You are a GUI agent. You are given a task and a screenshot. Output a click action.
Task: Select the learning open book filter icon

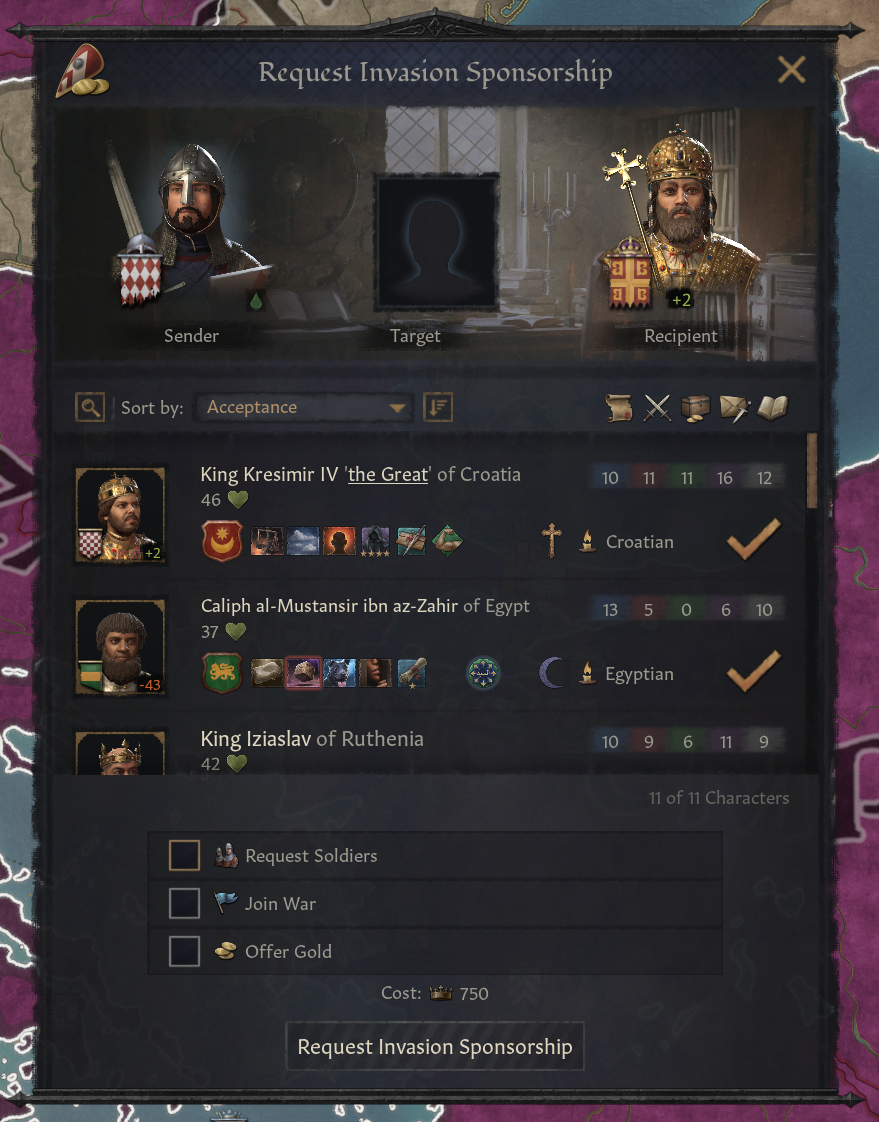click(772, 408)
